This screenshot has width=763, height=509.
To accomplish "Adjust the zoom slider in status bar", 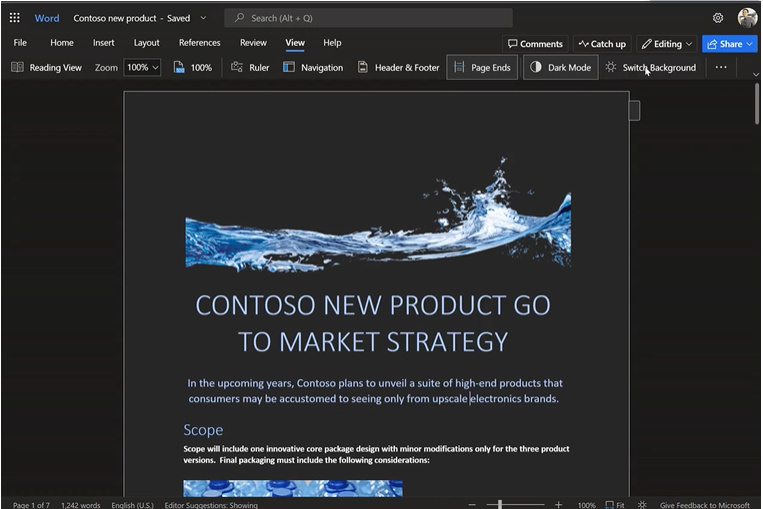I will pos(500,505).
